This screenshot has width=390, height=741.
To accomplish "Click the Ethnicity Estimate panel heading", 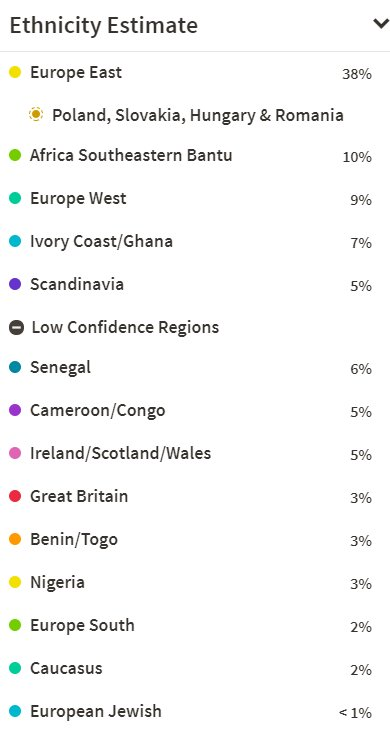I will click(x=104, y=25).
